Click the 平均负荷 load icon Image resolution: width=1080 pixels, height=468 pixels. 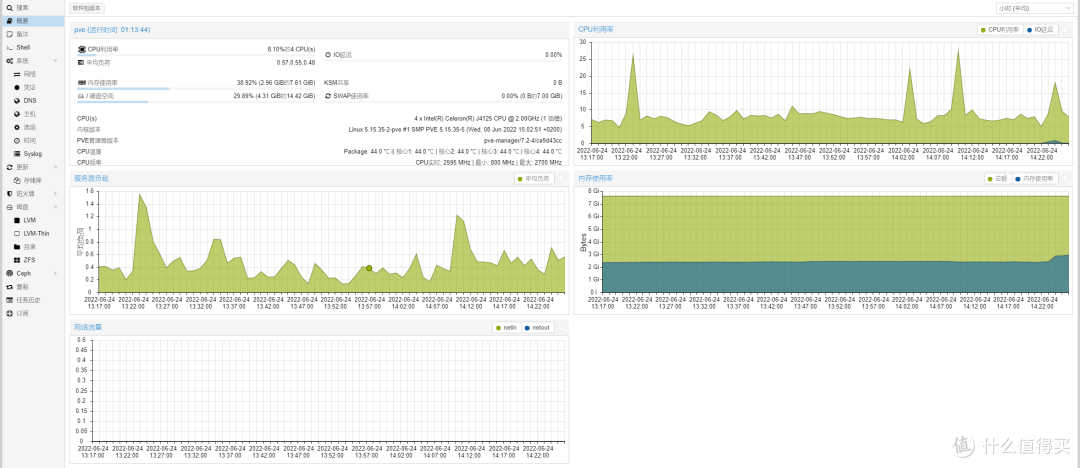81,63
